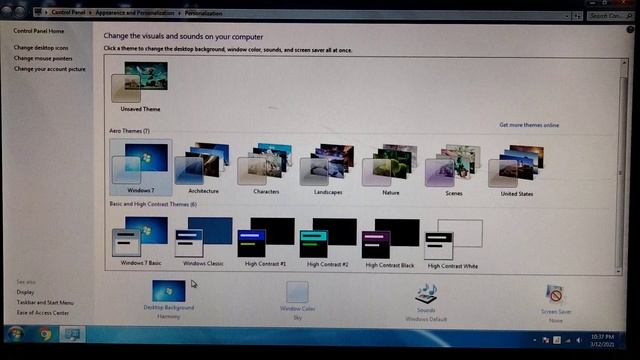
Task: Click theme list scrollbar down arrow
Action: pos(619,271)
